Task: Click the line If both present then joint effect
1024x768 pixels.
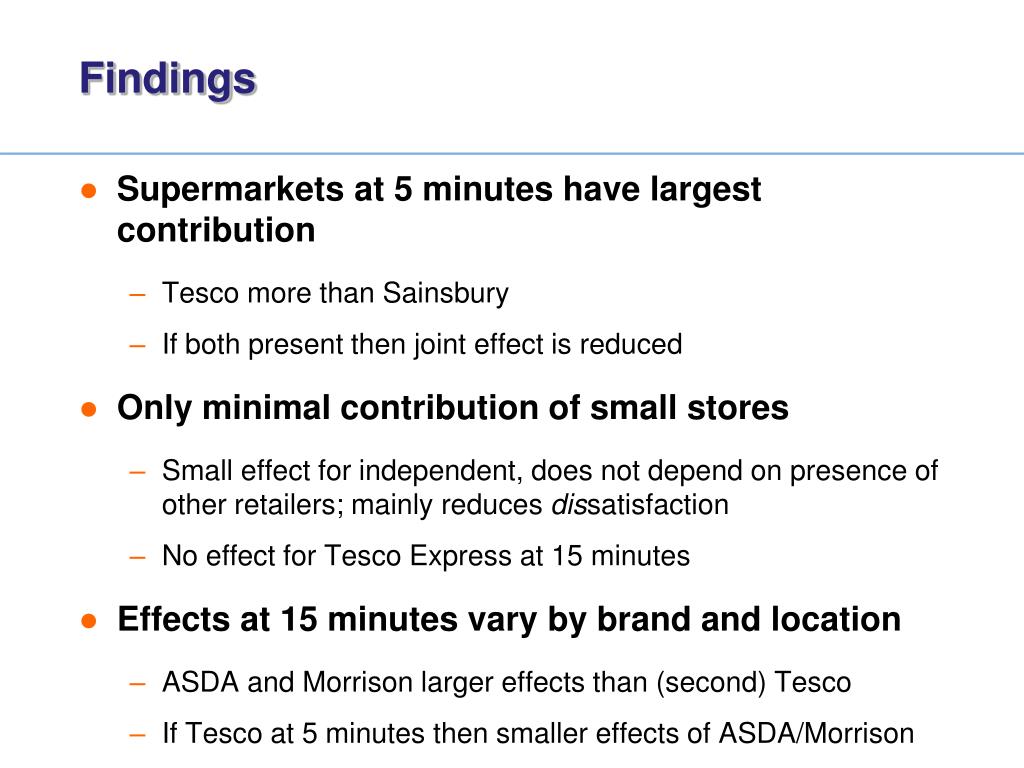Action: point(422,344)
